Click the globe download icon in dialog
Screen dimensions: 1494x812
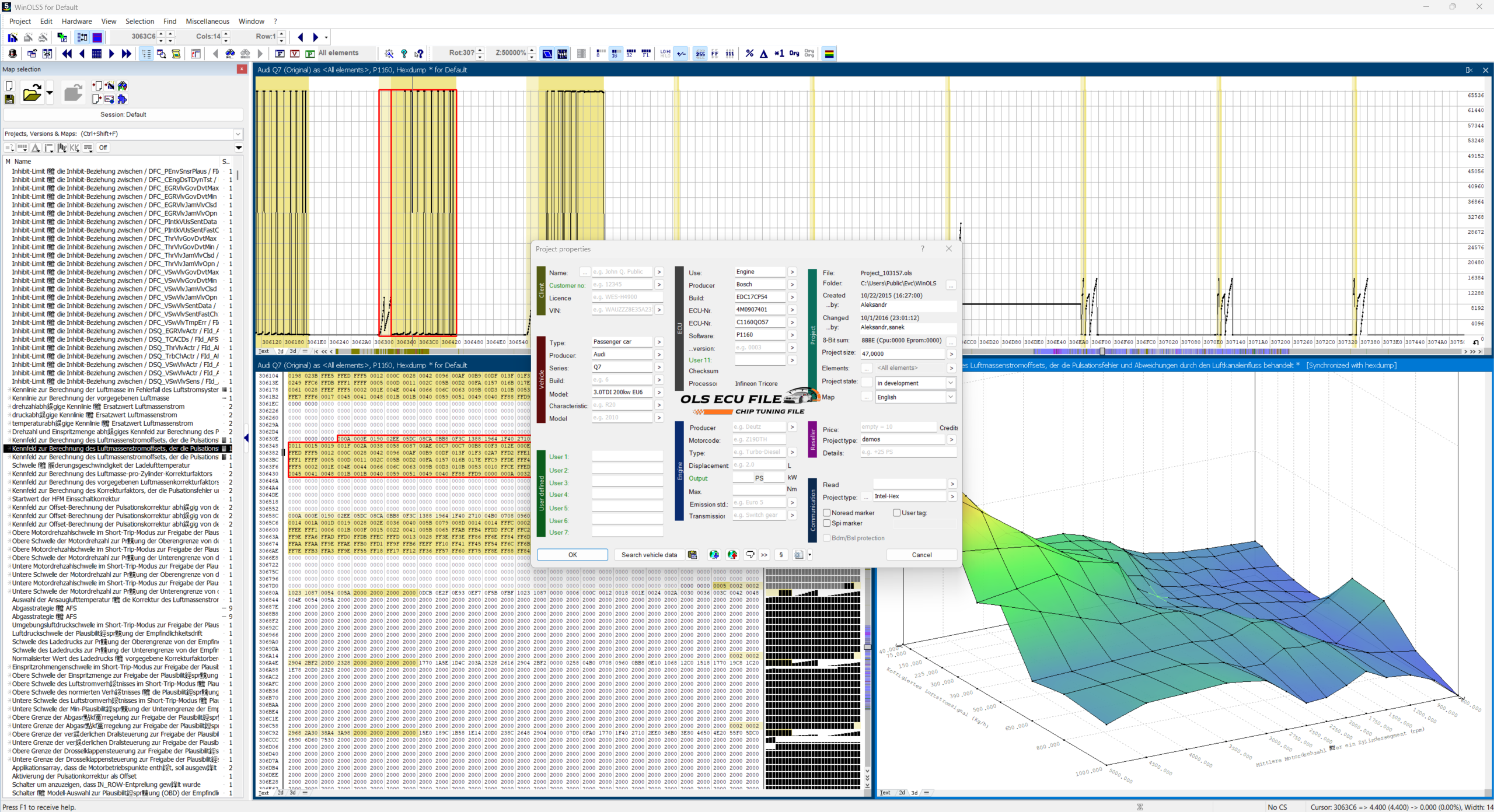(x=714, y=555)
